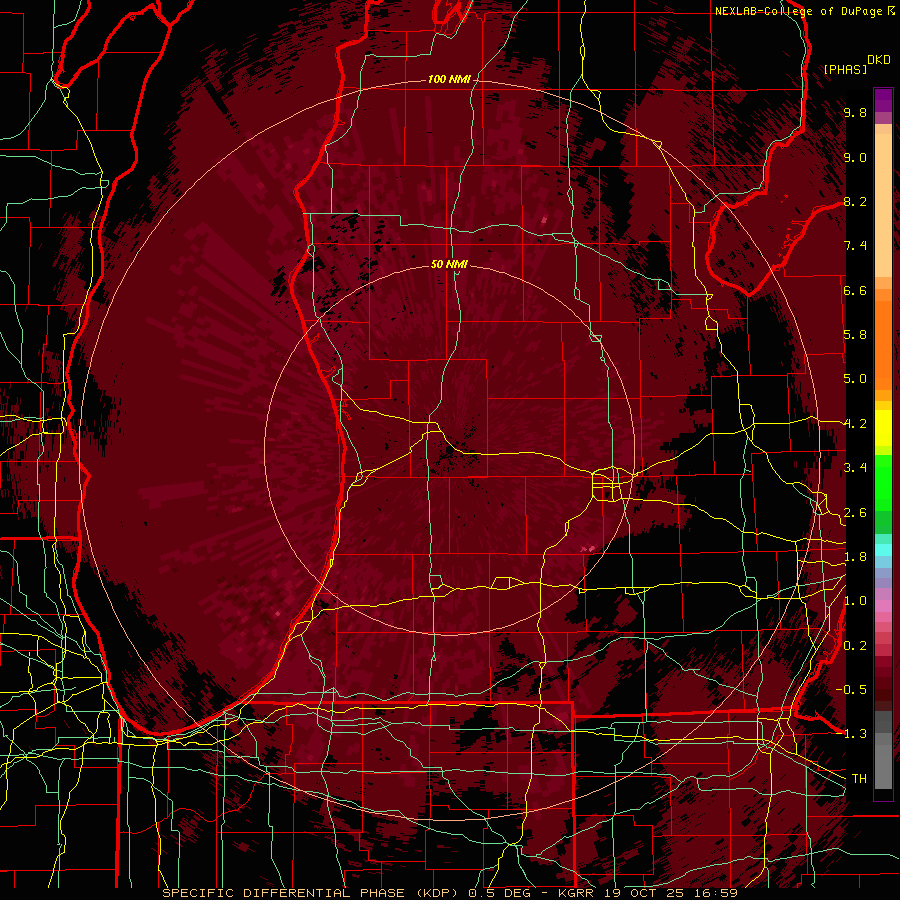Click the DKD label above the color scale

point(878,60)
